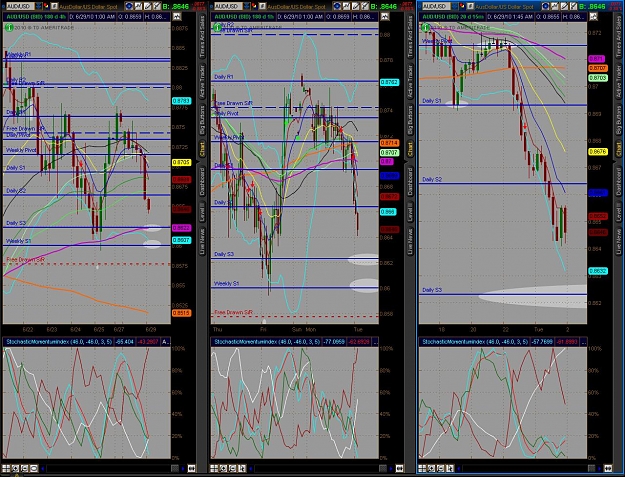
Task: Click the # icon in left chart header
Action: (x=54, y=6)
